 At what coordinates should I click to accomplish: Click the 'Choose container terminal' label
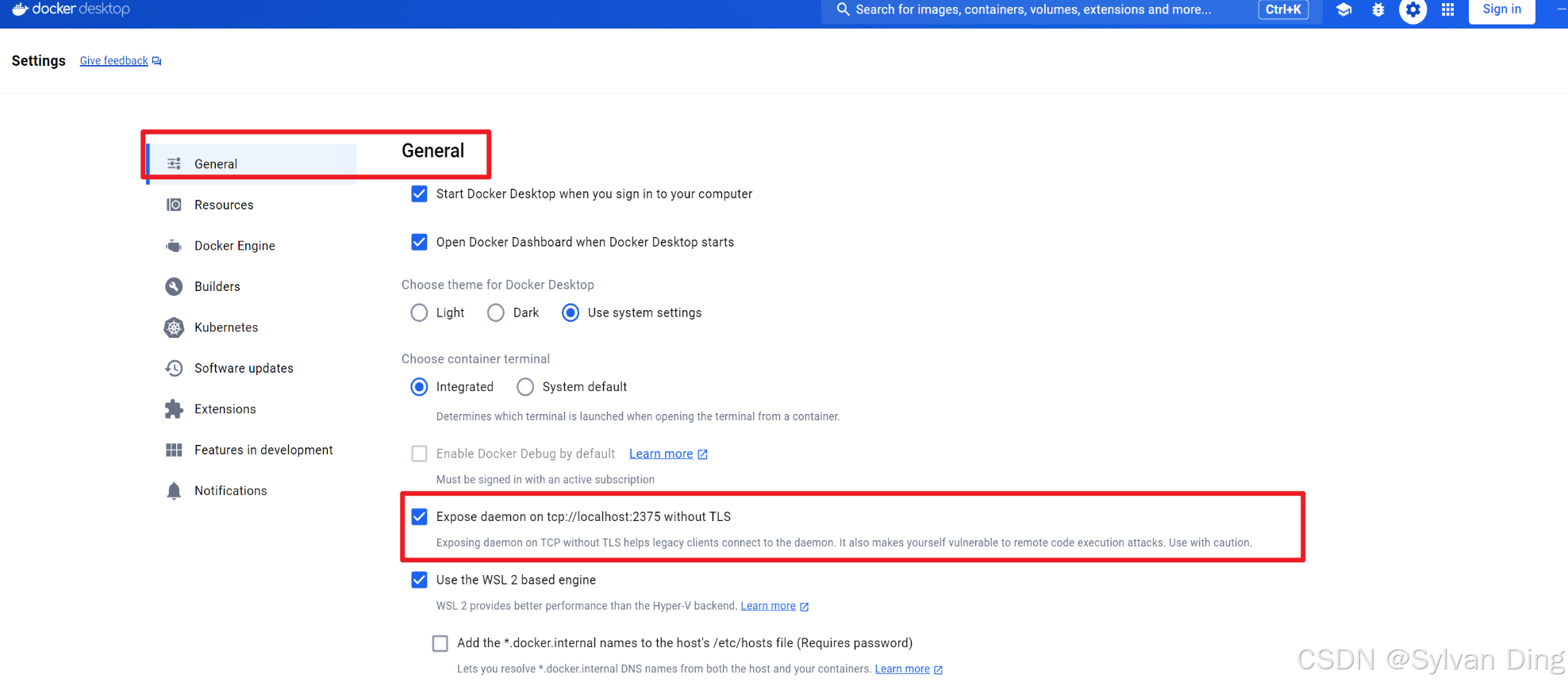click(475, 359)
